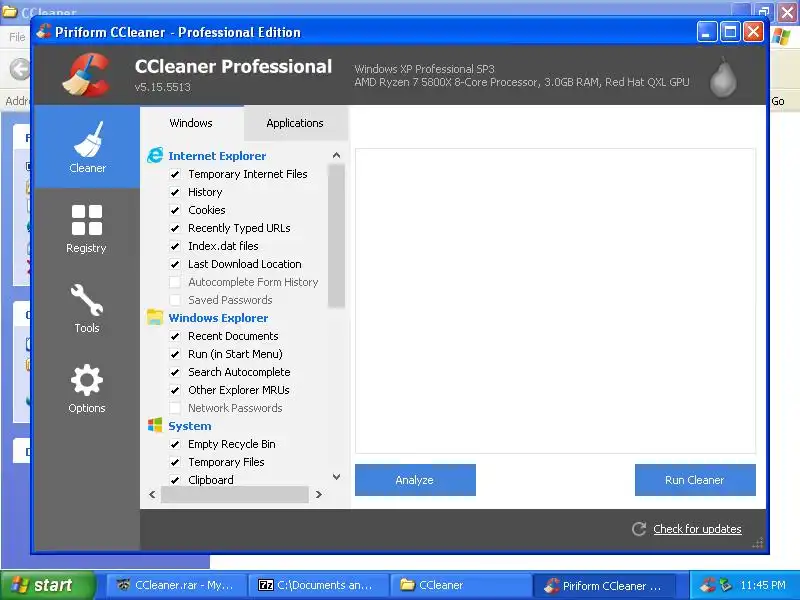The image size is (800, 600).
Task: Uncheck Index.dat files
Action: [175, 246]
